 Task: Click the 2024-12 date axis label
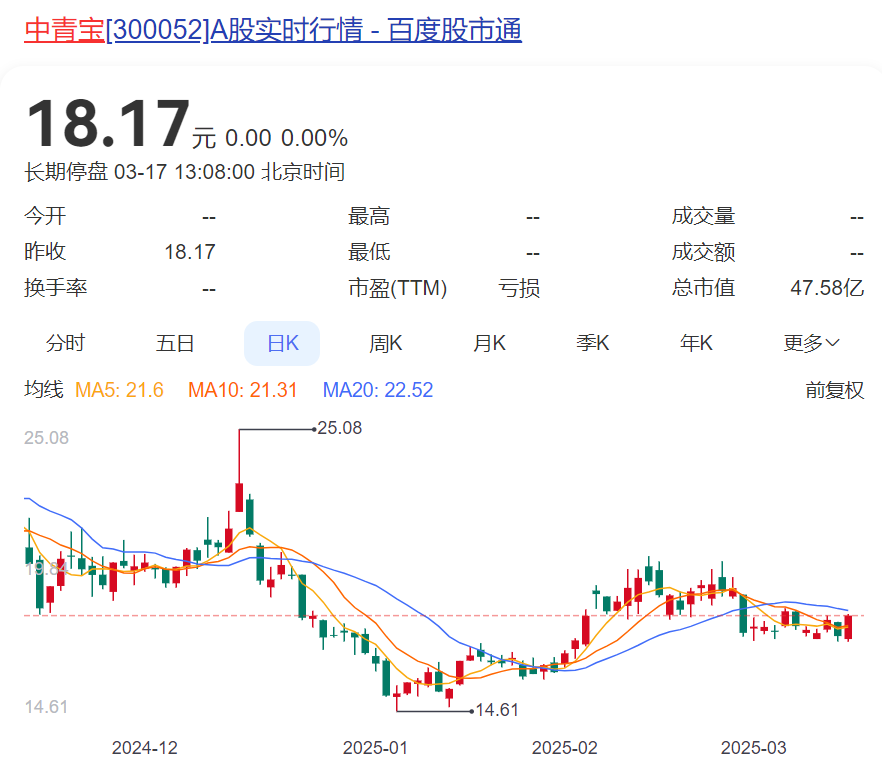coord(145,748)
